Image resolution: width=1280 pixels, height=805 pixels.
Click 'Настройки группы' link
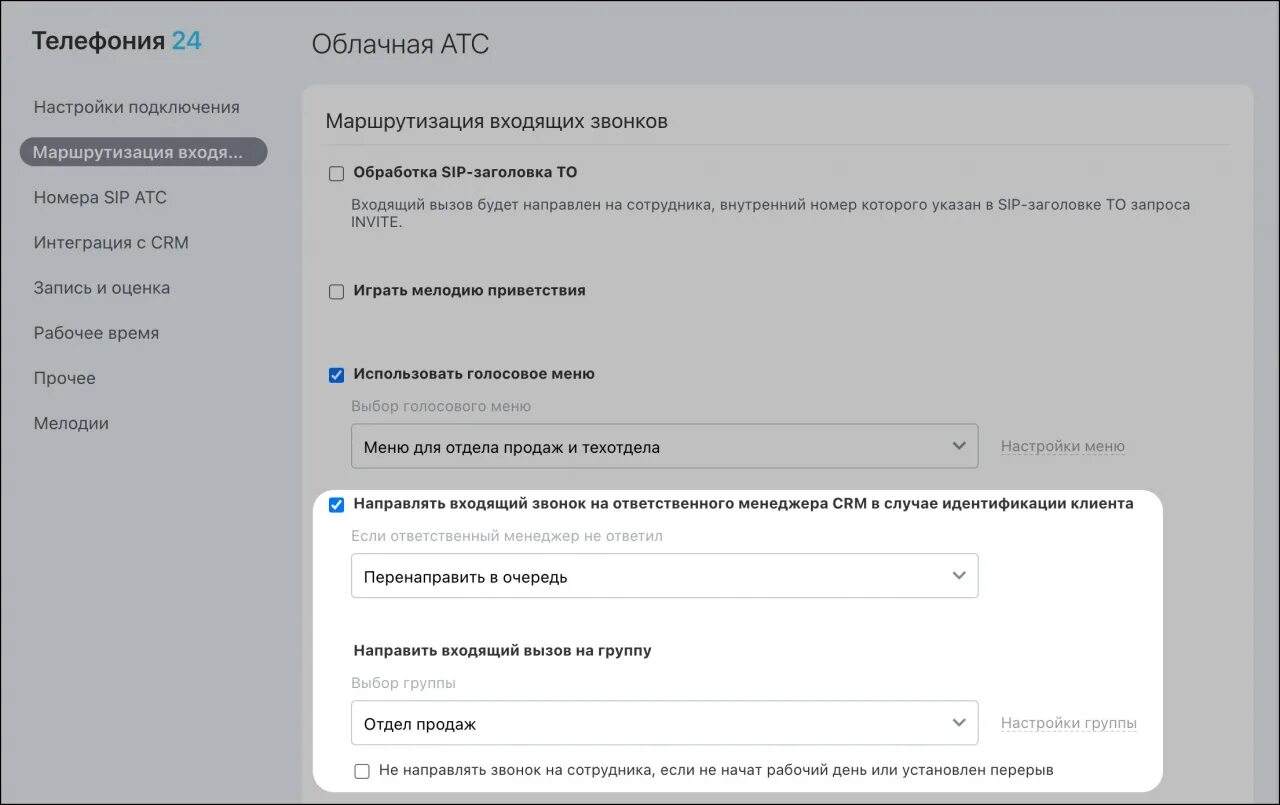(1069, 723)
